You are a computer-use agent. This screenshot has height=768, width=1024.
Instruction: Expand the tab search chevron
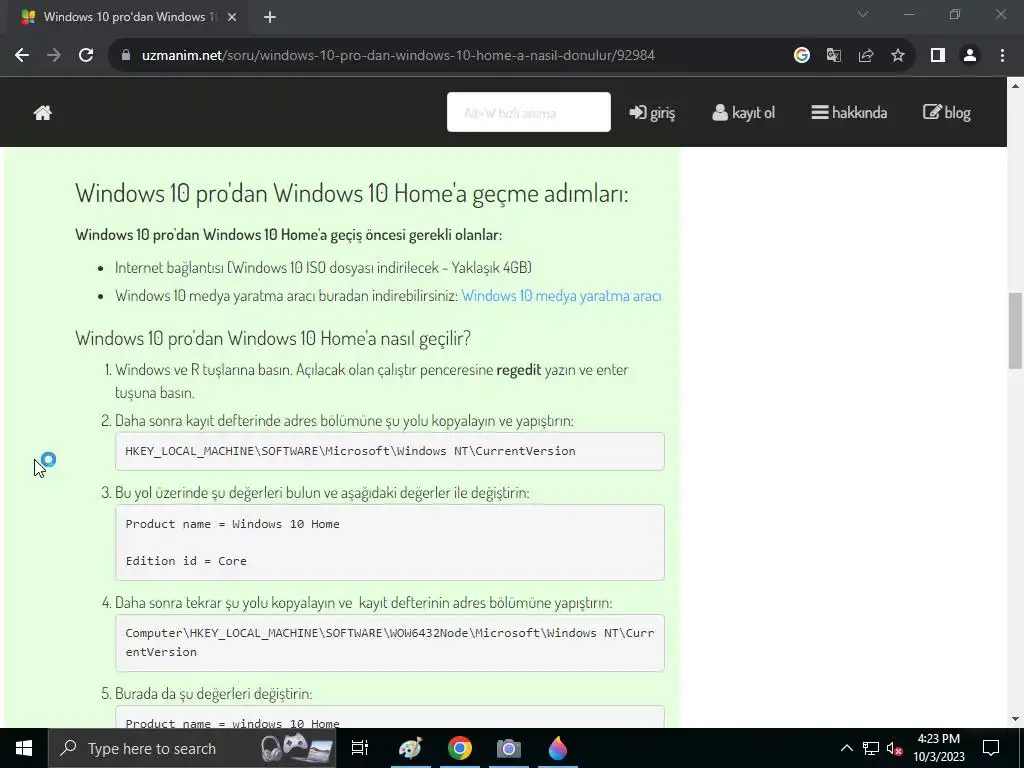863,14
